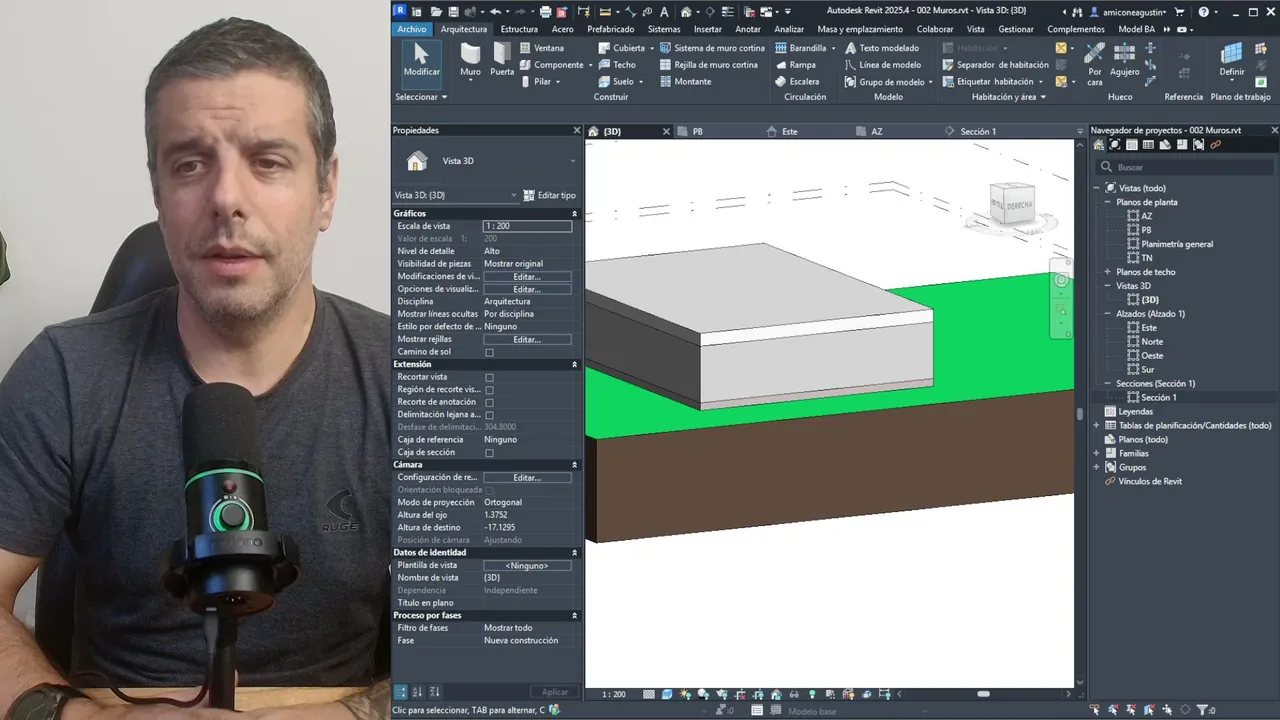
Task: Toggle Recorte de anotación checkbox
Action: pyautogui.click(x=489, y=402)
